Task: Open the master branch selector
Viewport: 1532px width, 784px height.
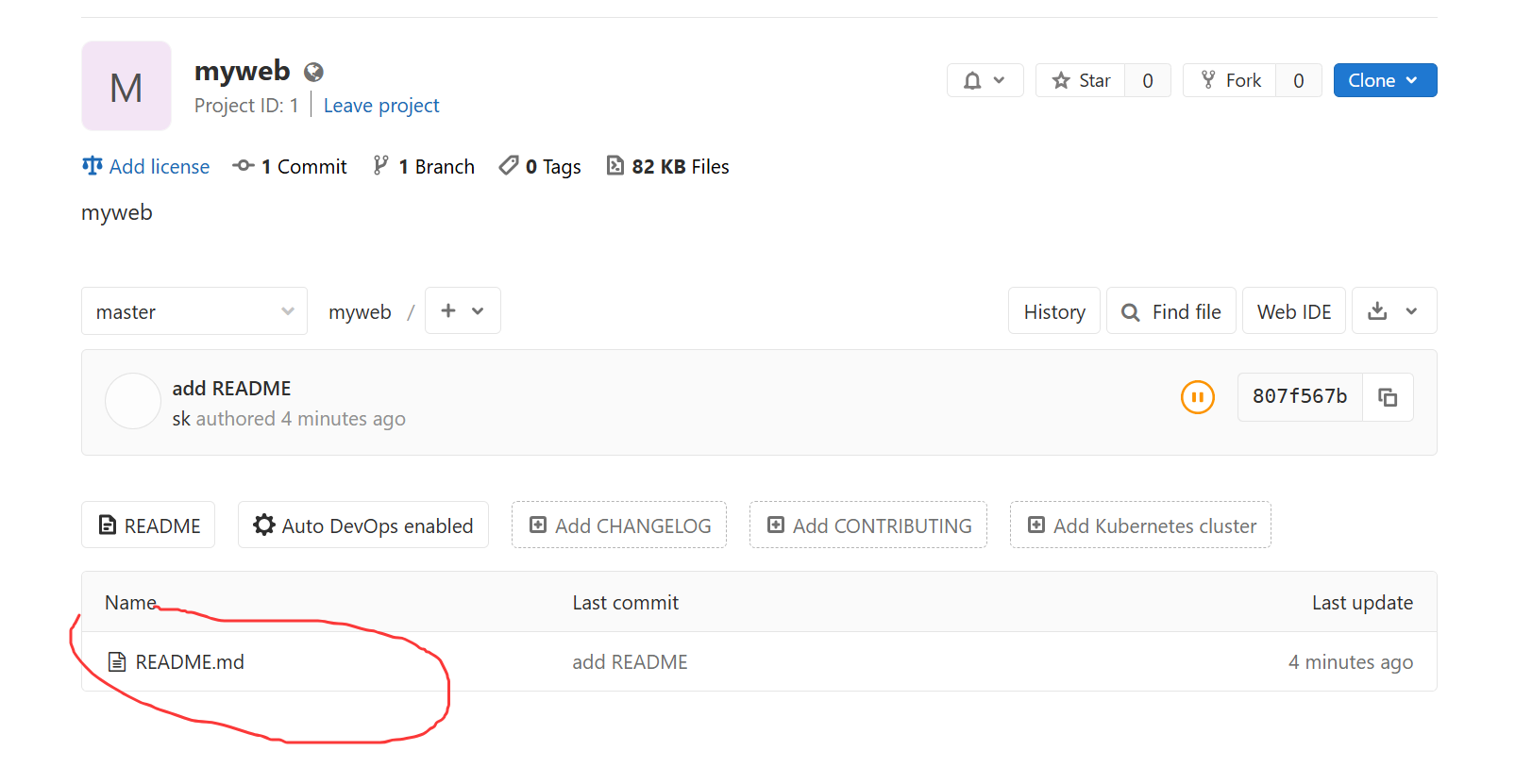Action: point(194,311)
